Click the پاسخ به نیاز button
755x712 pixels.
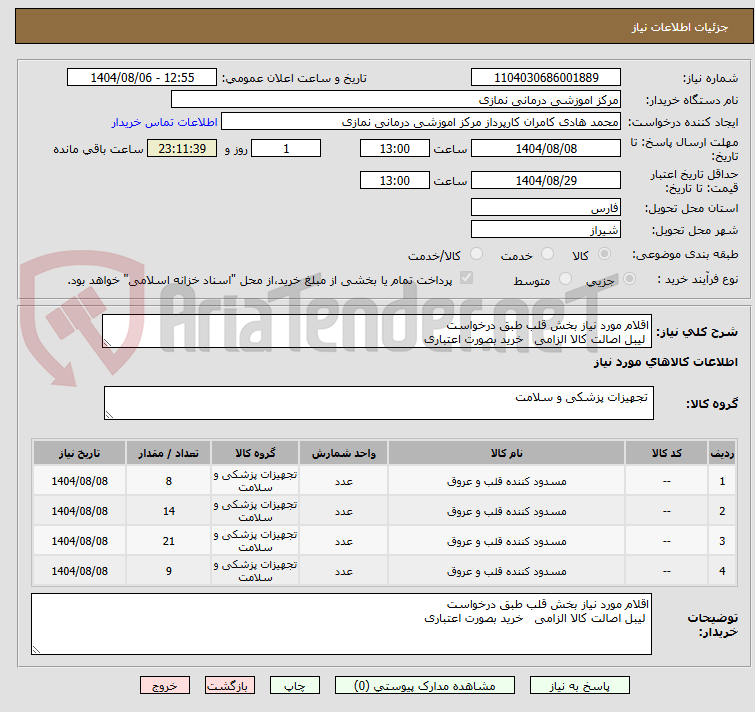coord(580,686)
